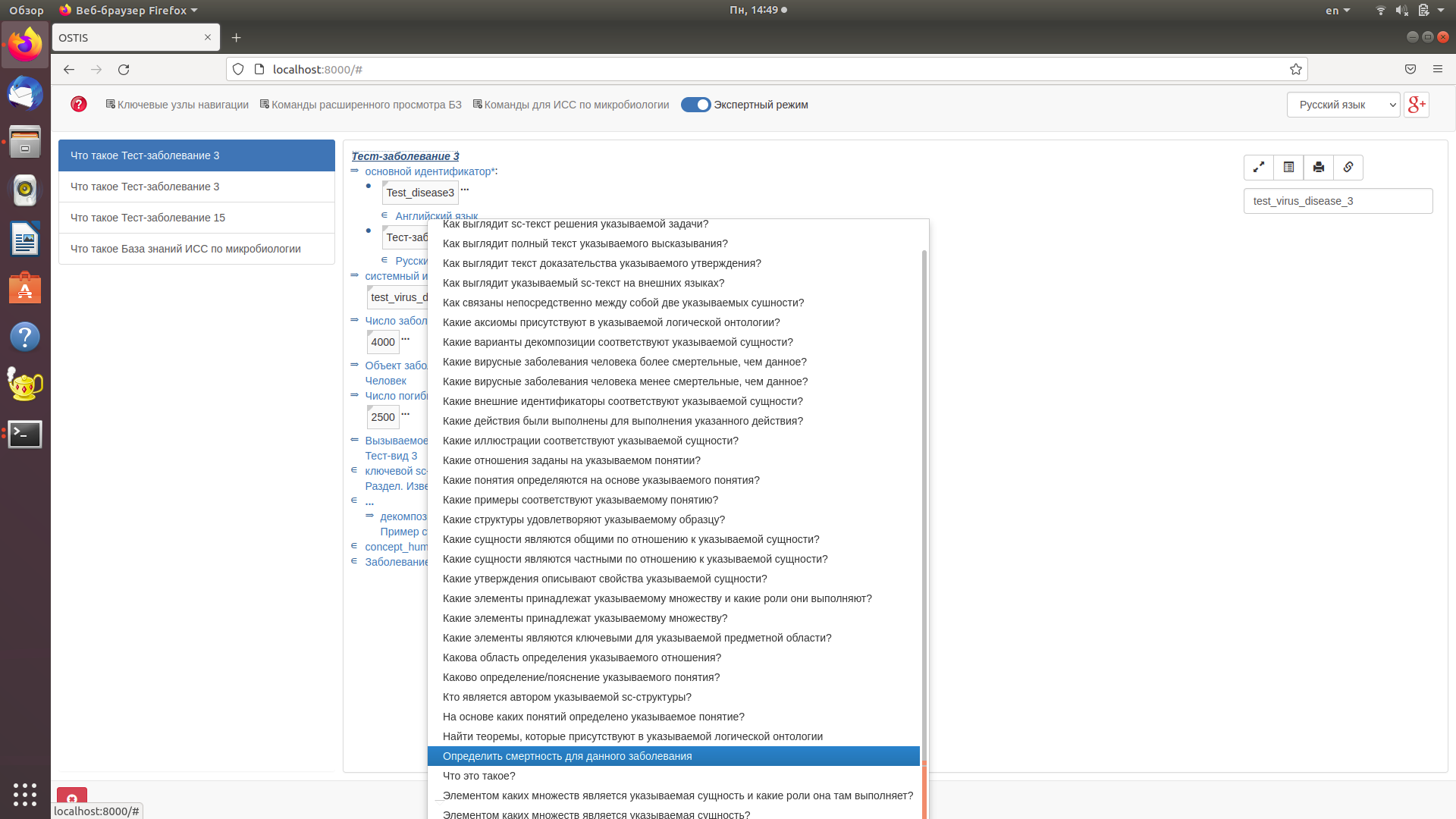Open the tracking protection shield icon
Viewport: 1456px width, 819px height.
point(238,69)
